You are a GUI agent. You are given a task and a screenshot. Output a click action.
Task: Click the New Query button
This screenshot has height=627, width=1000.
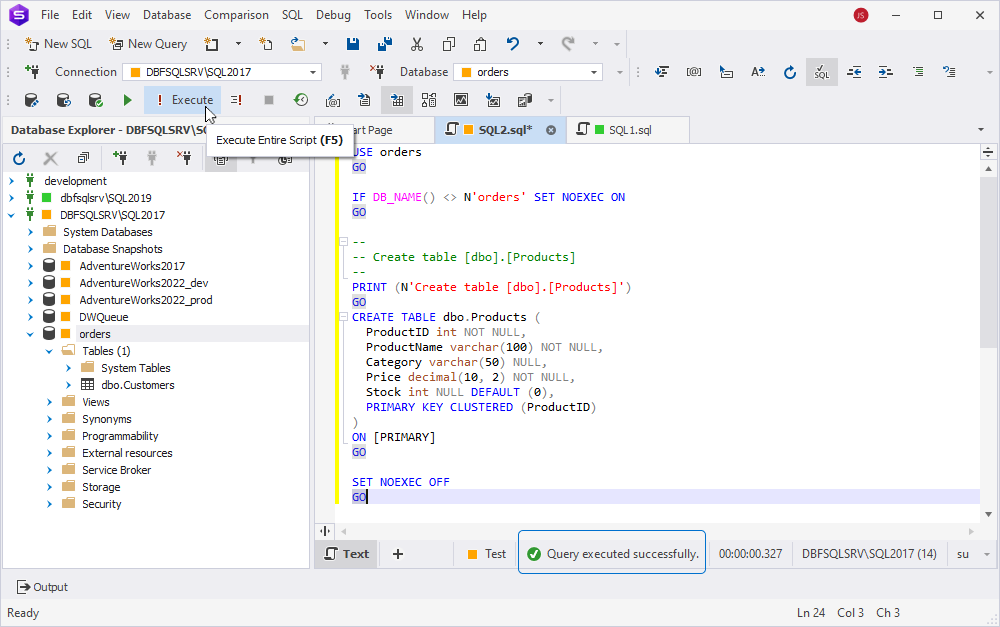(x=148, y=44)
